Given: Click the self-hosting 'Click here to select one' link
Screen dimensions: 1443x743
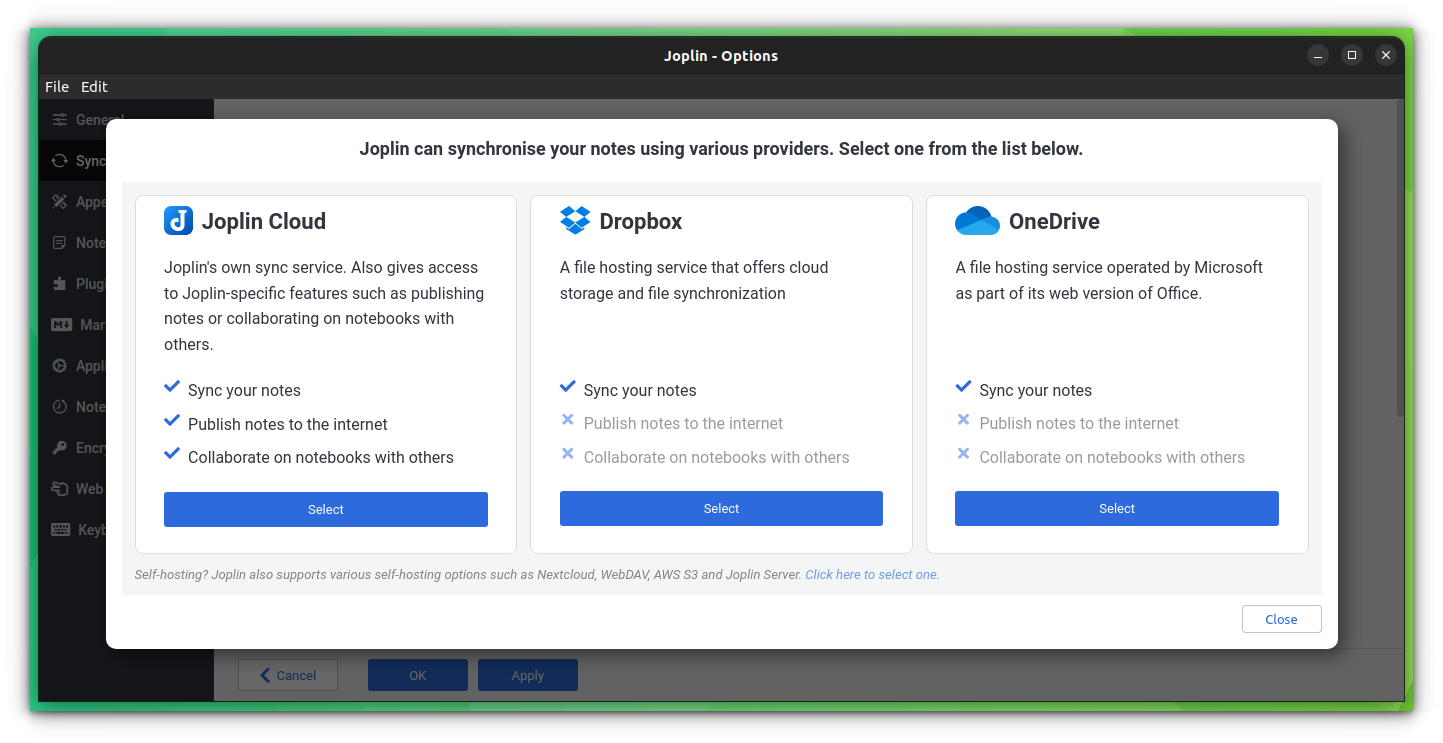Looking at the screenshot, I should click(872, 575).
